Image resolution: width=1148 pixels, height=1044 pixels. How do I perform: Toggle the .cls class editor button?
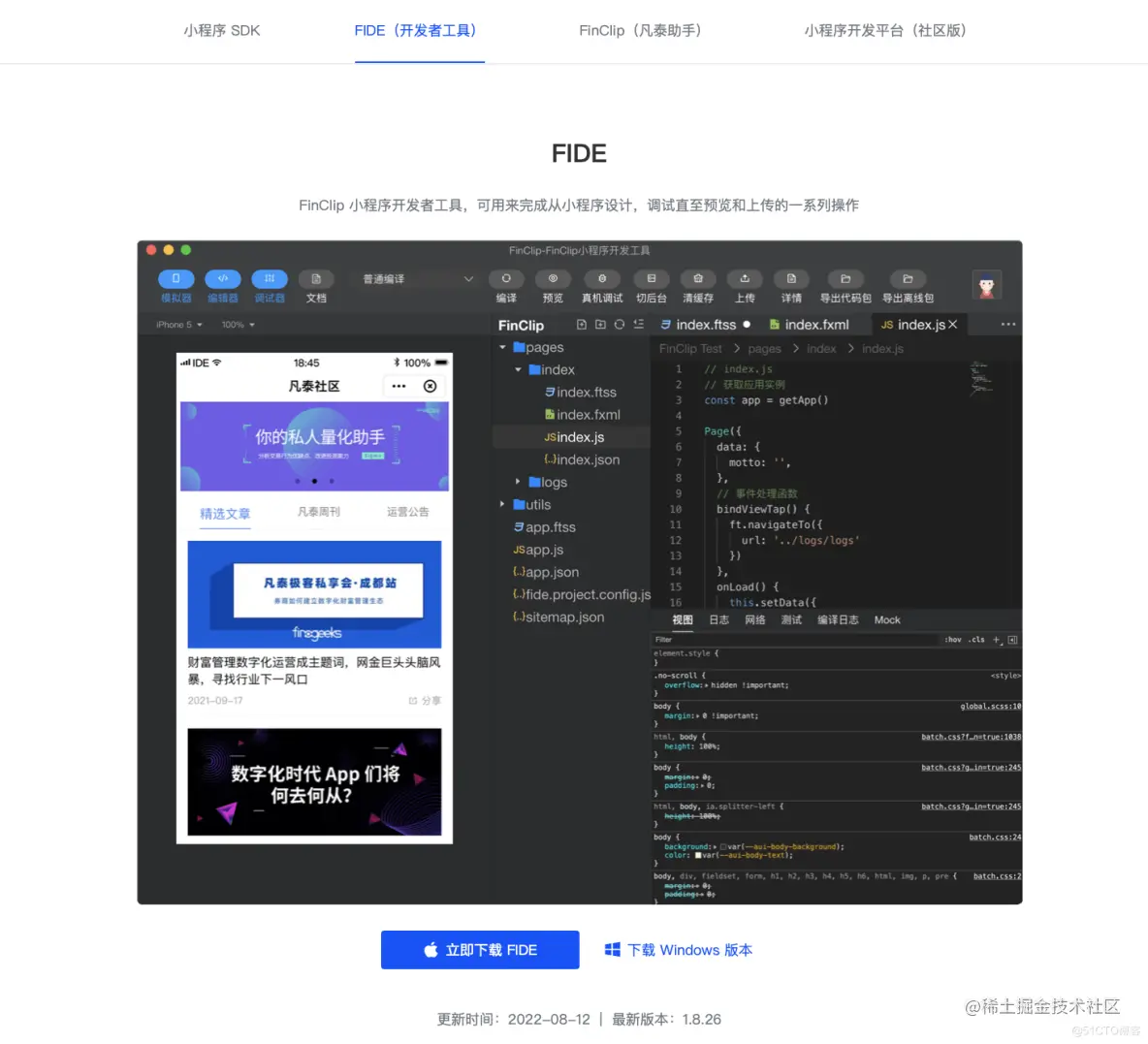coord(976,640)
